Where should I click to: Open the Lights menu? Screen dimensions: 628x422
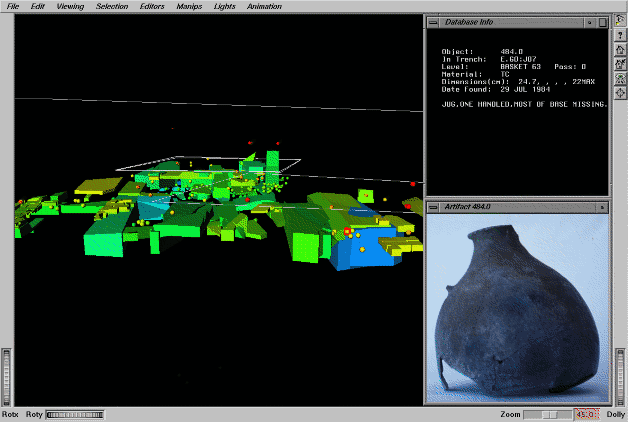click(224, 6)
